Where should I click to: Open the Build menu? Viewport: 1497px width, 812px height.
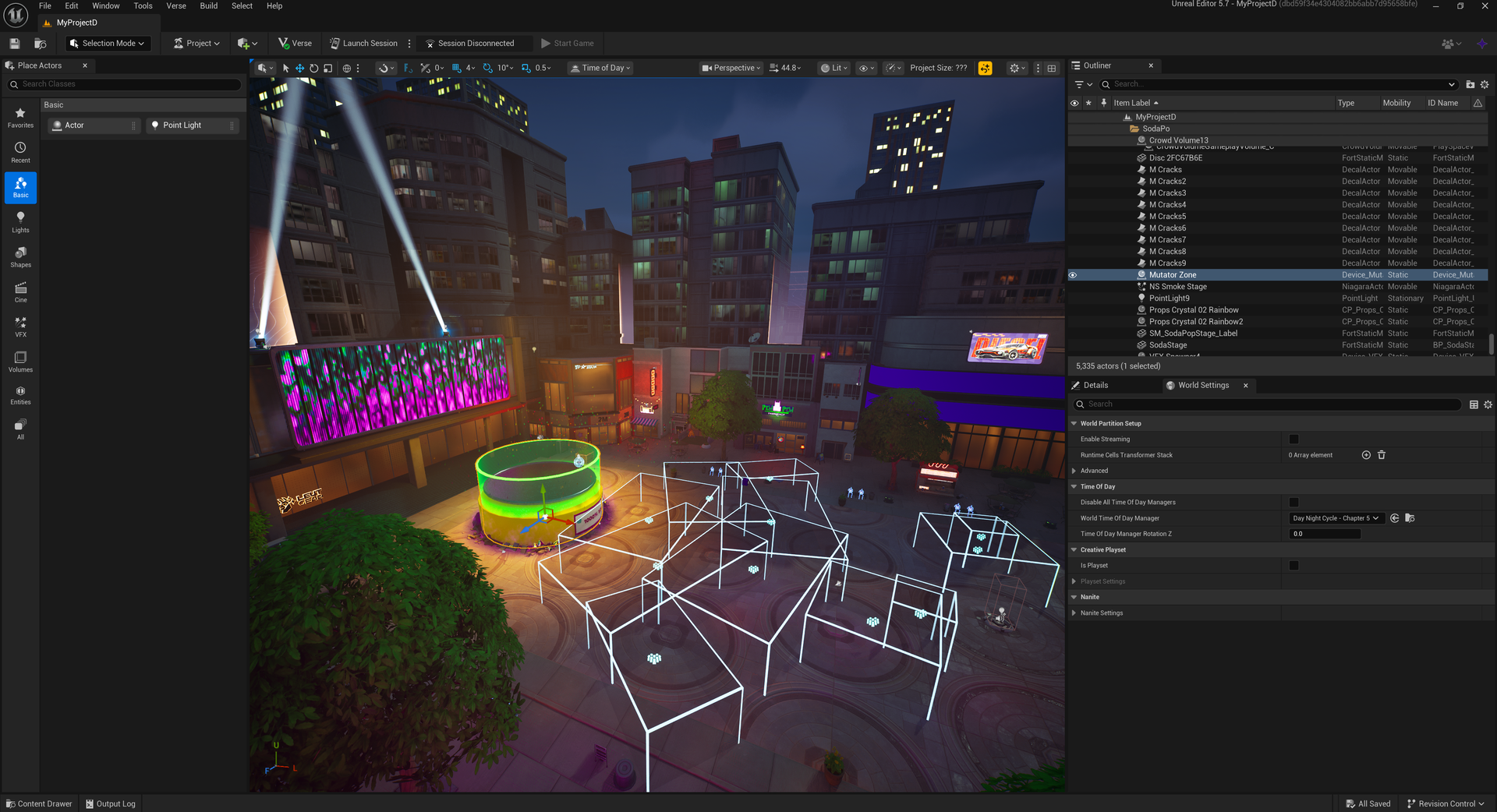pos(208,6)
